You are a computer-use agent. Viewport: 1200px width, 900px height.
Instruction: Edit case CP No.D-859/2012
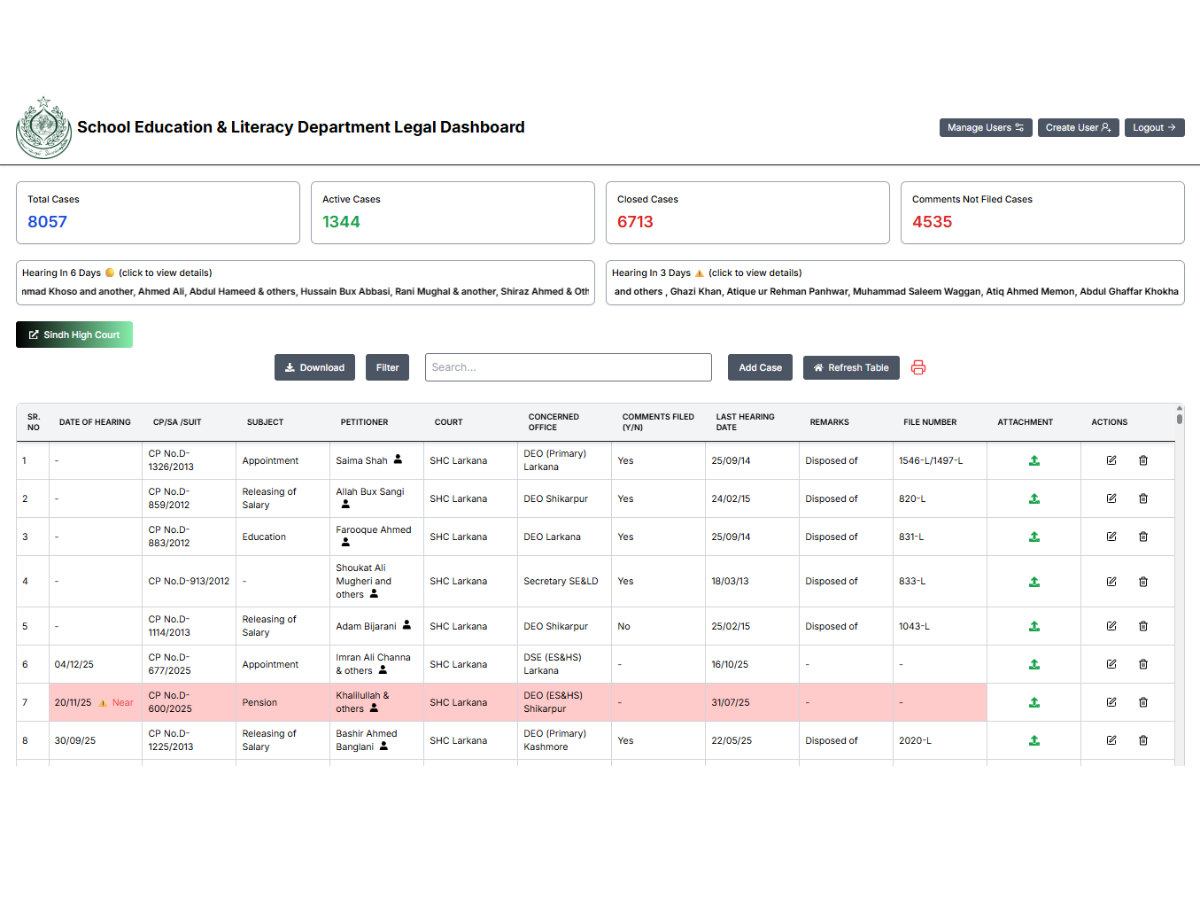(1111, 498)
